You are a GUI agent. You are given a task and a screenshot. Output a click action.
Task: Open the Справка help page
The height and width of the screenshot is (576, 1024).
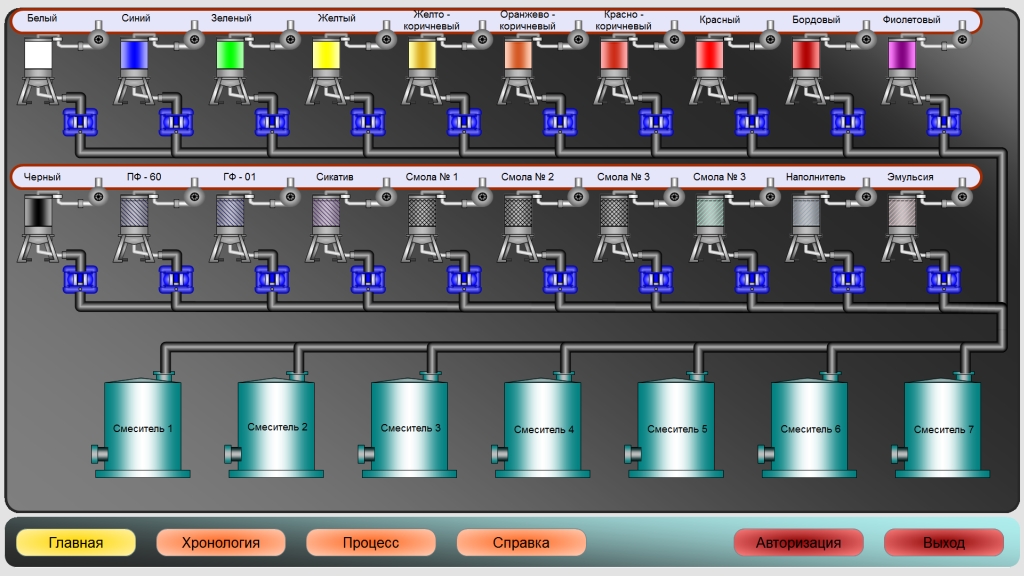(521, 543)
